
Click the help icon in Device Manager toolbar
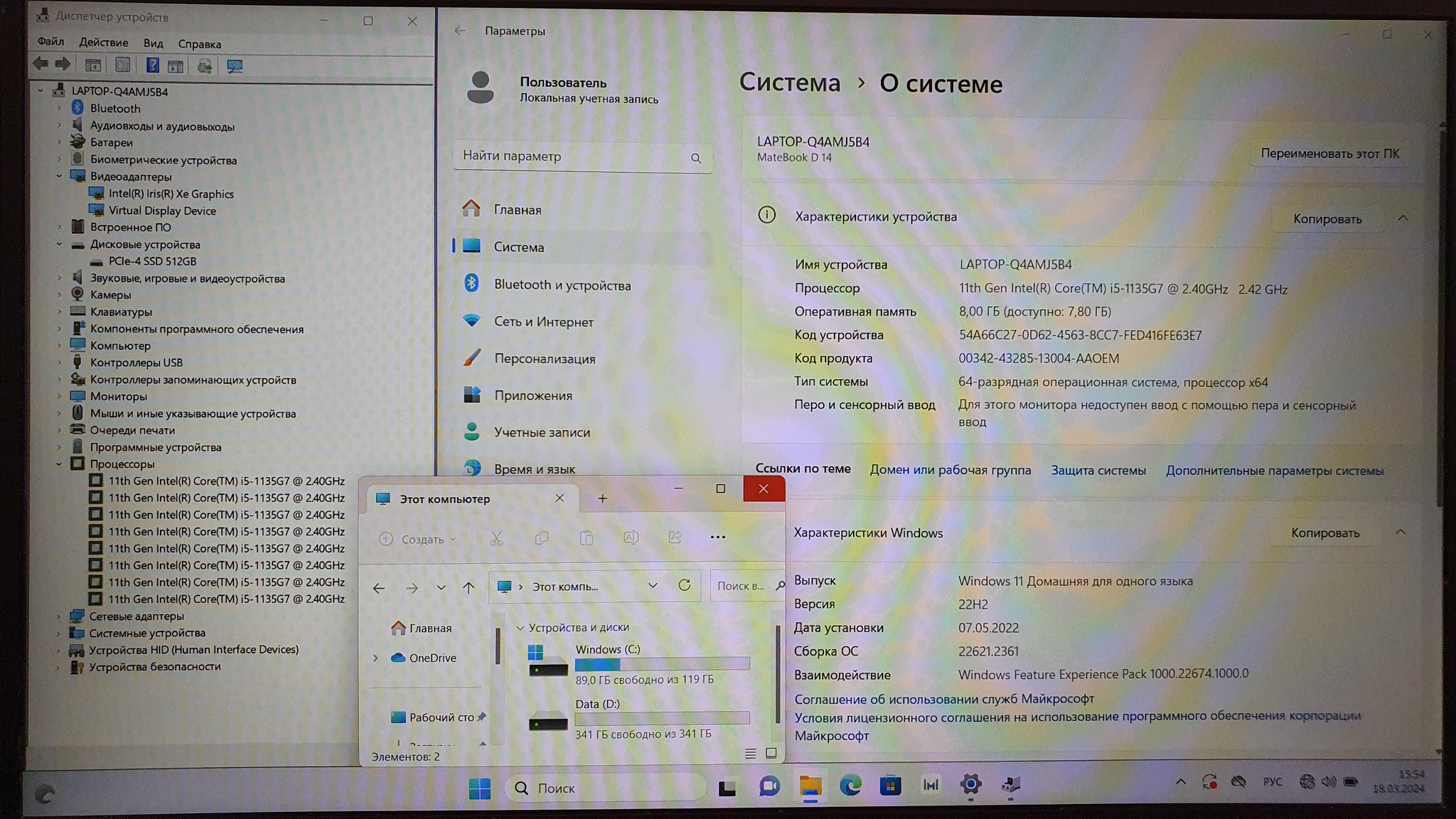pyautogui.click(x=152, y=65)
